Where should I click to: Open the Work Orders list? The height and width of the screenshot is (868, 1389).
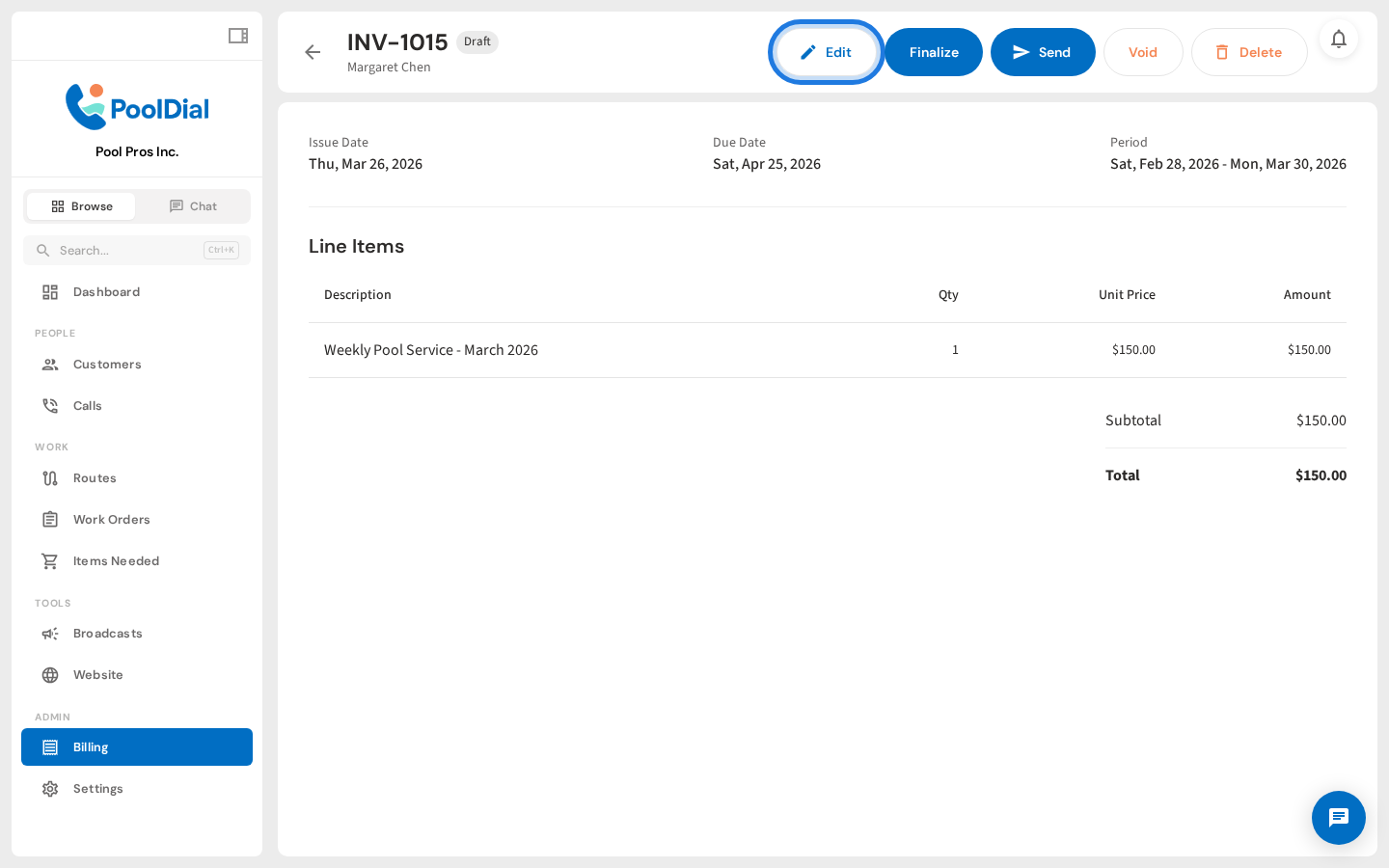coord(112,519)
